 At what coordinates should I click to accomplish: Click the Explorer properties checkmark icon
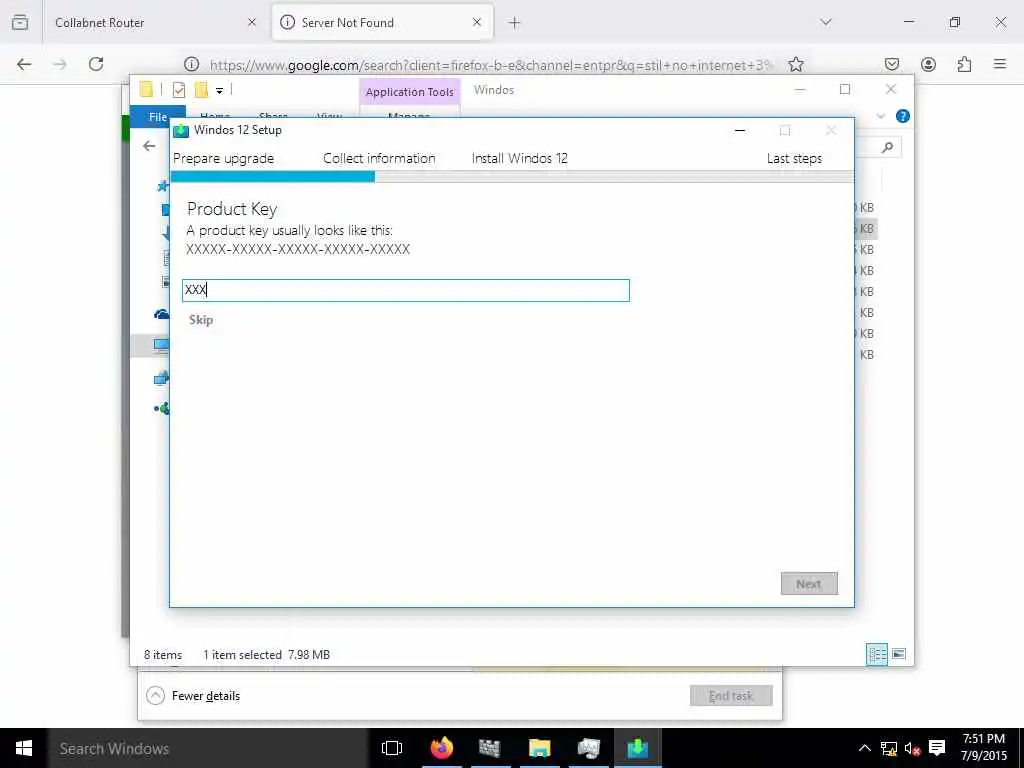click(x=179, y=90)
